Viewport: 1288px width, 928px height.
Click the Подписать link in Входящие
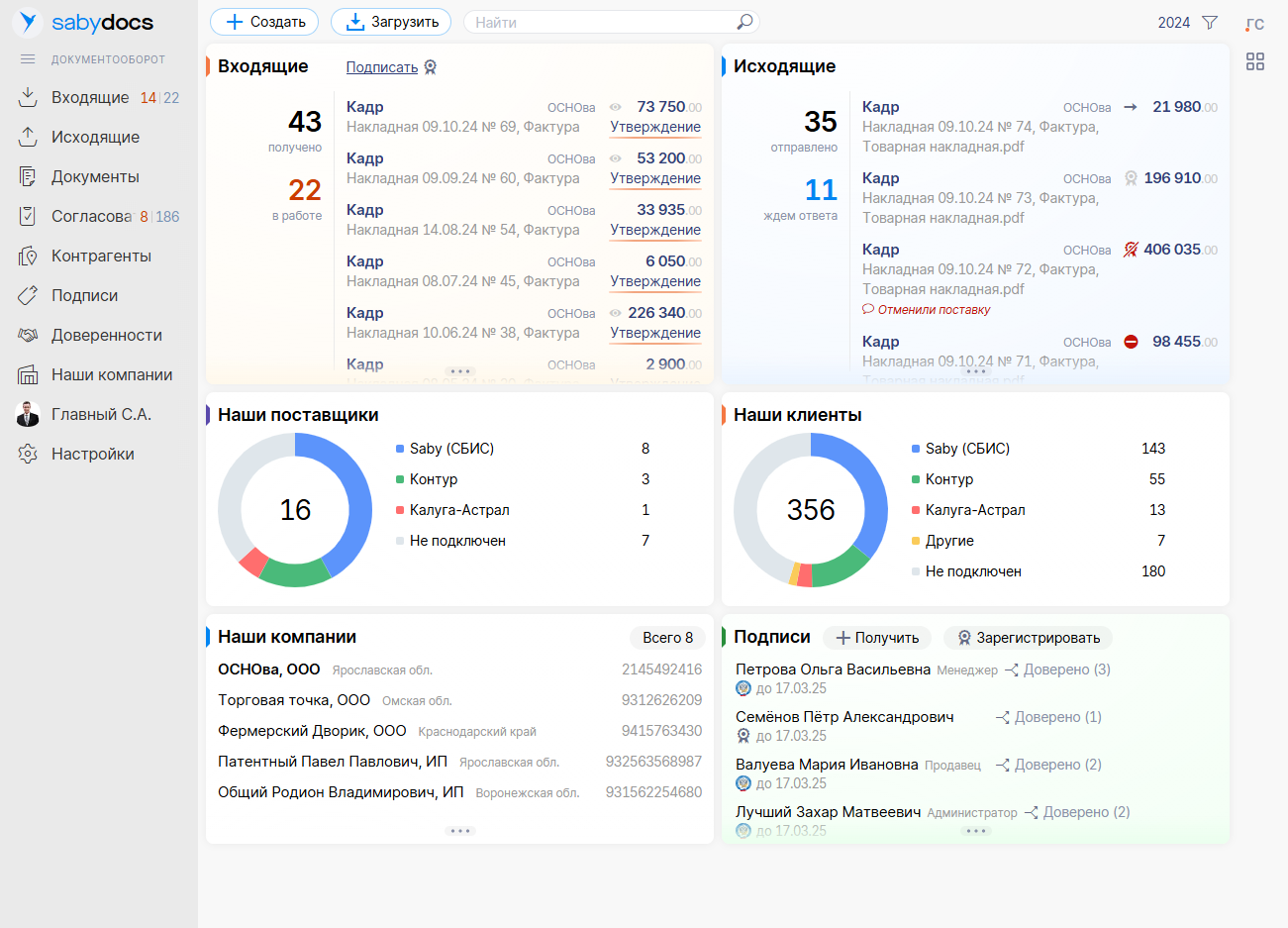tap(382, 67)
